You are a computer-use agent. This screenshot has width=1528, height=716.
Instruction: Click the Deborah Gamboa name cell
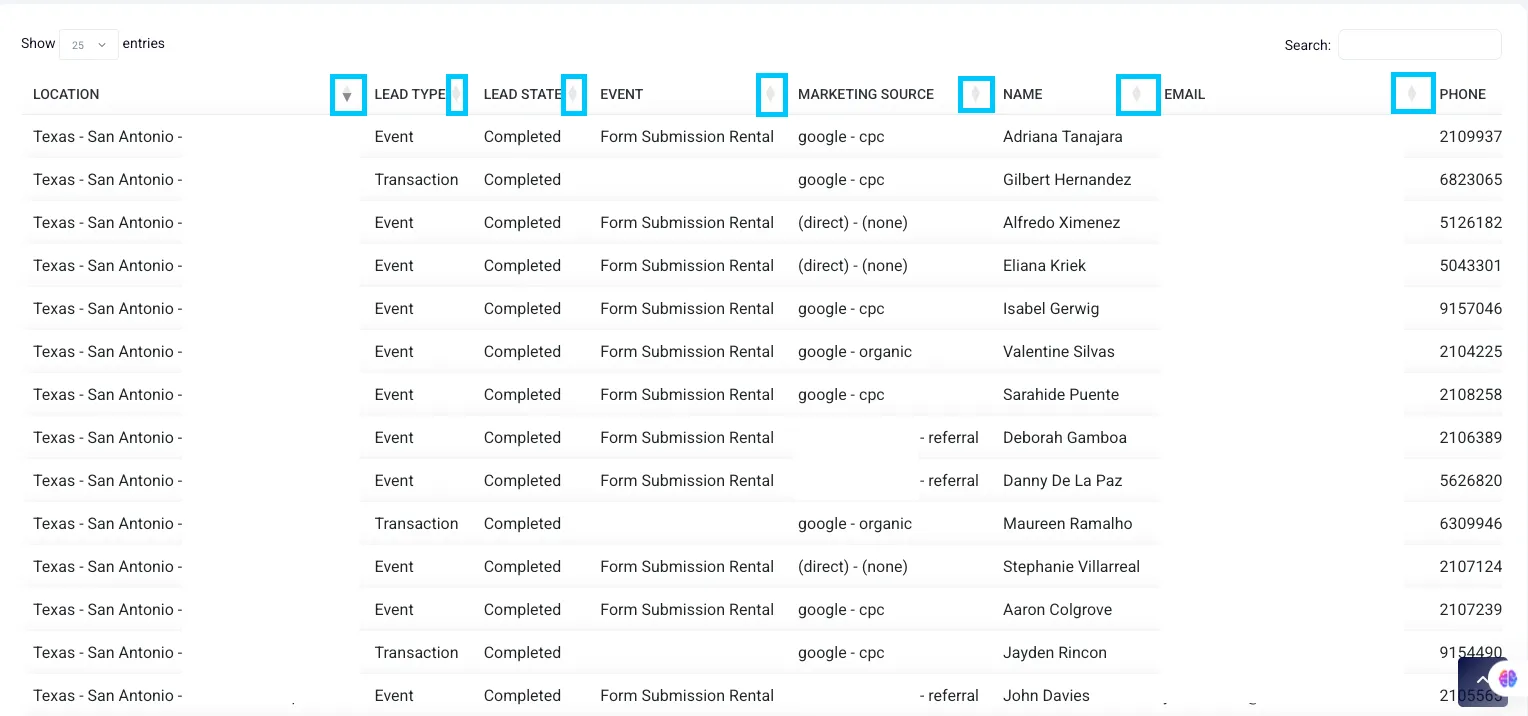tap(1064, 438)
